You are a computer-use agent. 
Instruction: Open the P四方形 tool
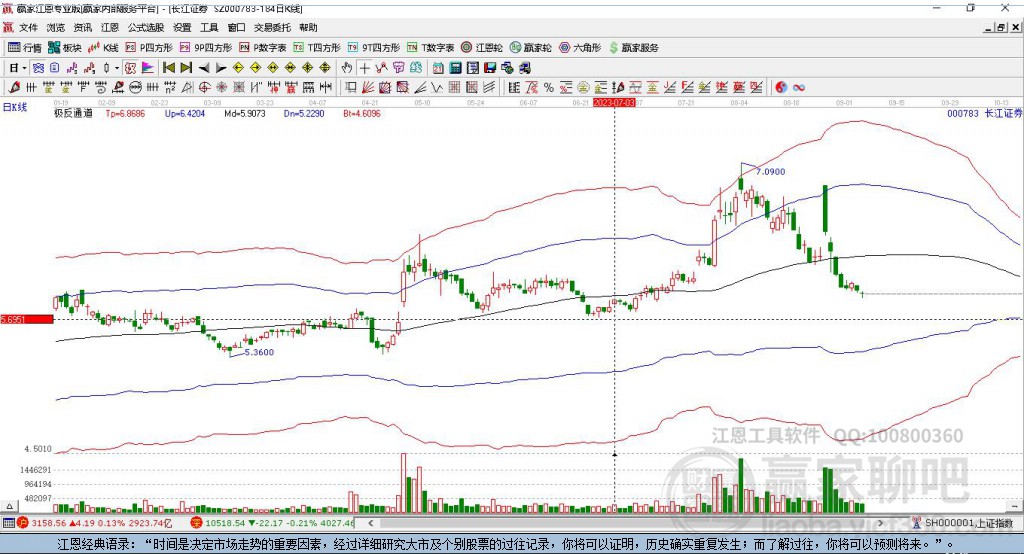149,48
